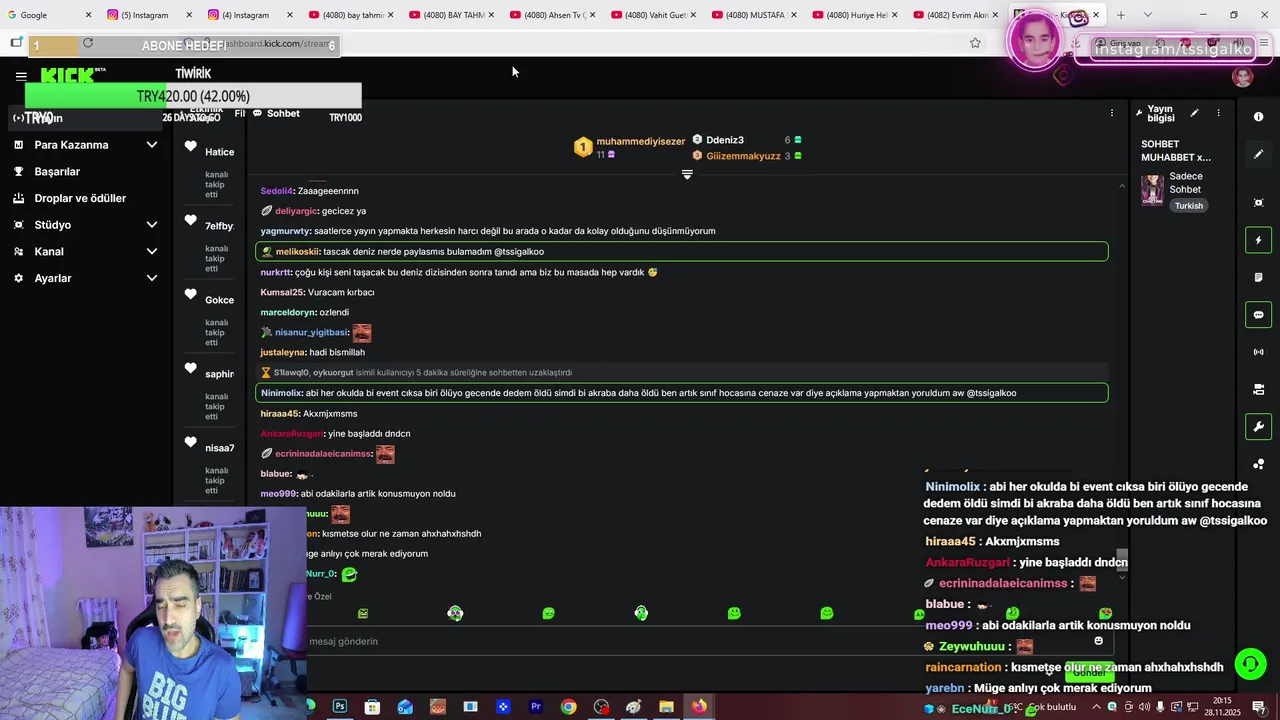1280x720 pixels.
Task: Click the SOHBET MUHABBET stream title text
Action: coord(1176,151)
